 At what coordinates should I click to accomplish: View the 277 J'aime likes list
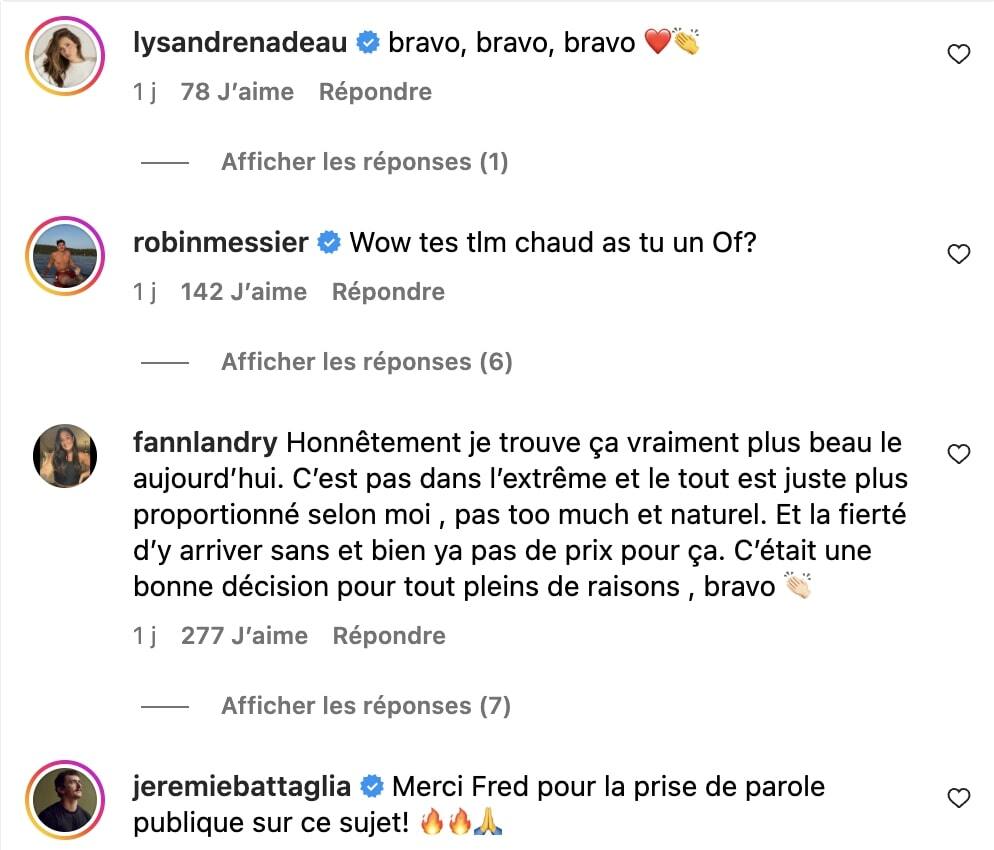[244, 636]
